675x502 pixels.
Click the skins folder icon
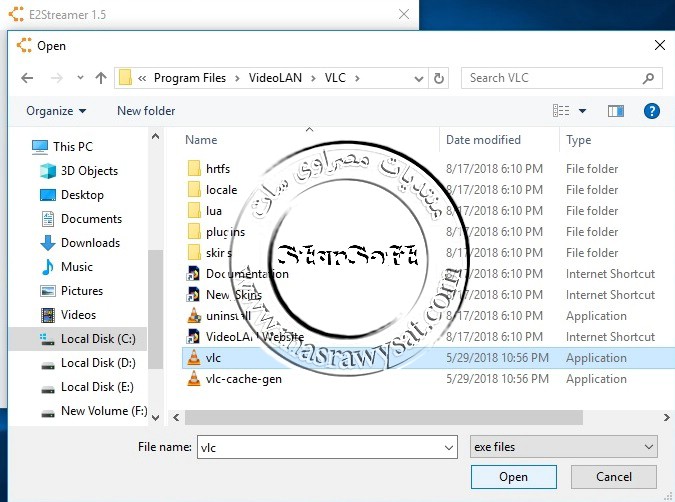tap(194, 253)
